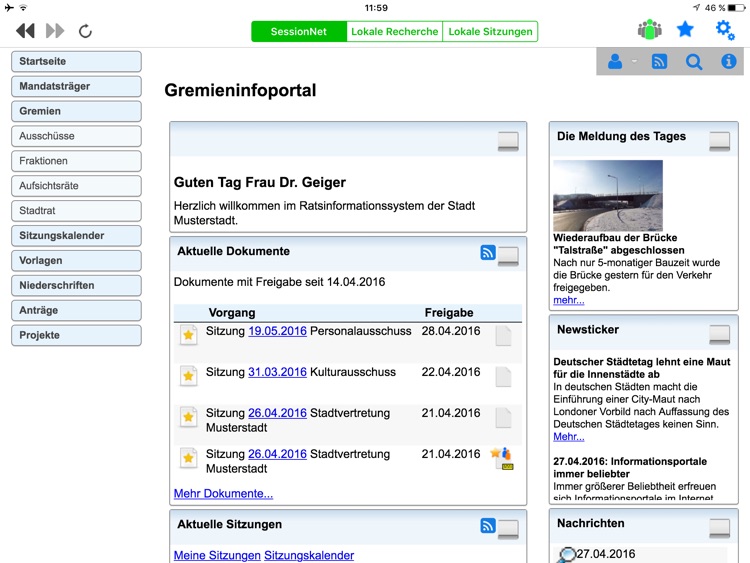
Task: Click the search magnifier icon
Action: (x=694, y=62)
